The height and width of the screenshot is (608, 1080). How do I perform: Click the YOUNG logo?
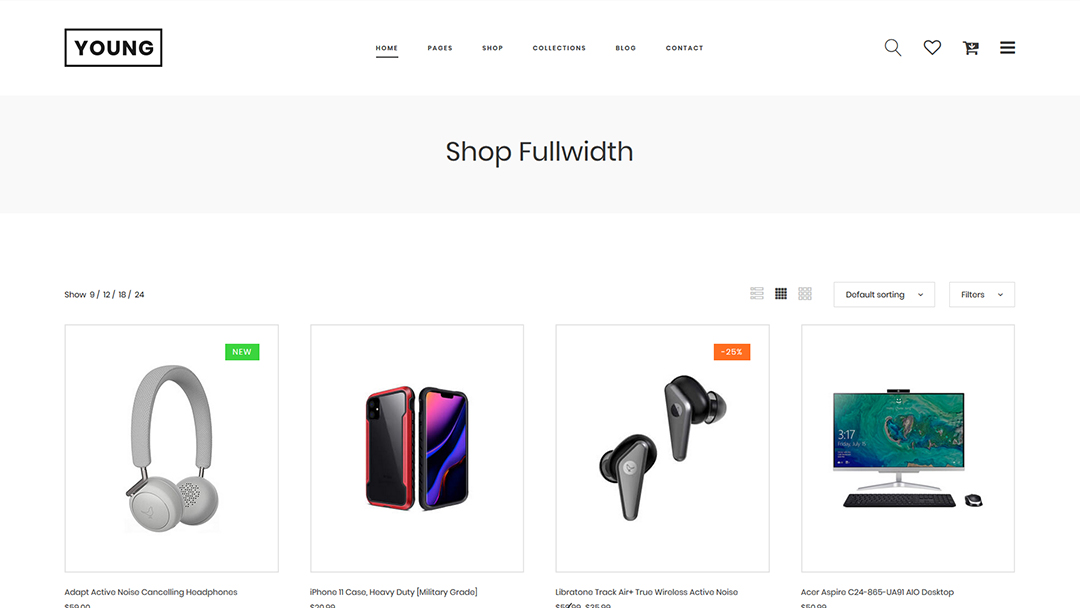coord(114,48)
